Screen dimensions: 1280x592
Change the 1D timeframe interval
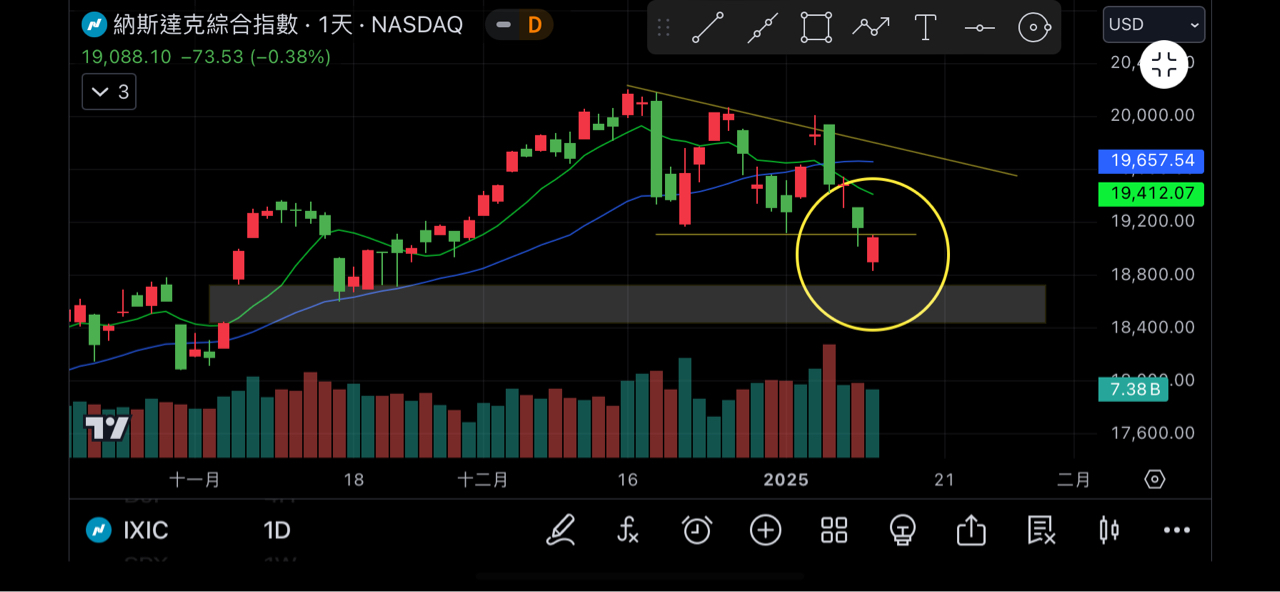point(277,530)
